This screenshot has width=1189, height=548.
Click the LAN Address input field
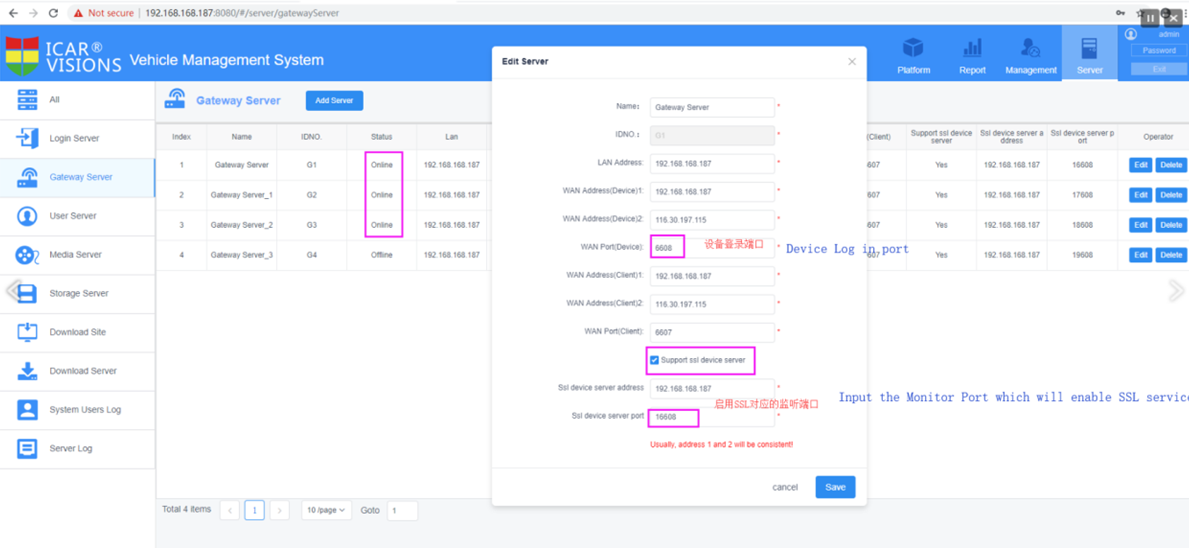(712, 164)
